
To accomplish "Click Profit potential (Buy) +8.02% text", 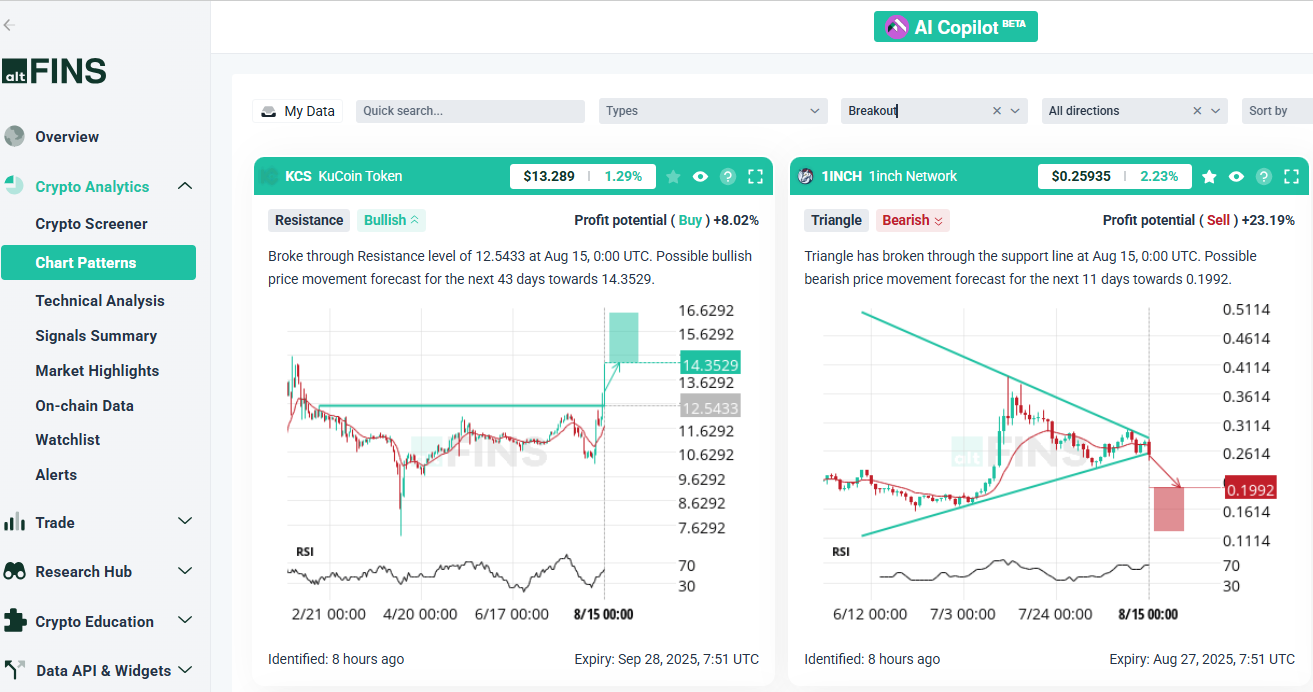I will pyautogui.click(x=666, y=220).
